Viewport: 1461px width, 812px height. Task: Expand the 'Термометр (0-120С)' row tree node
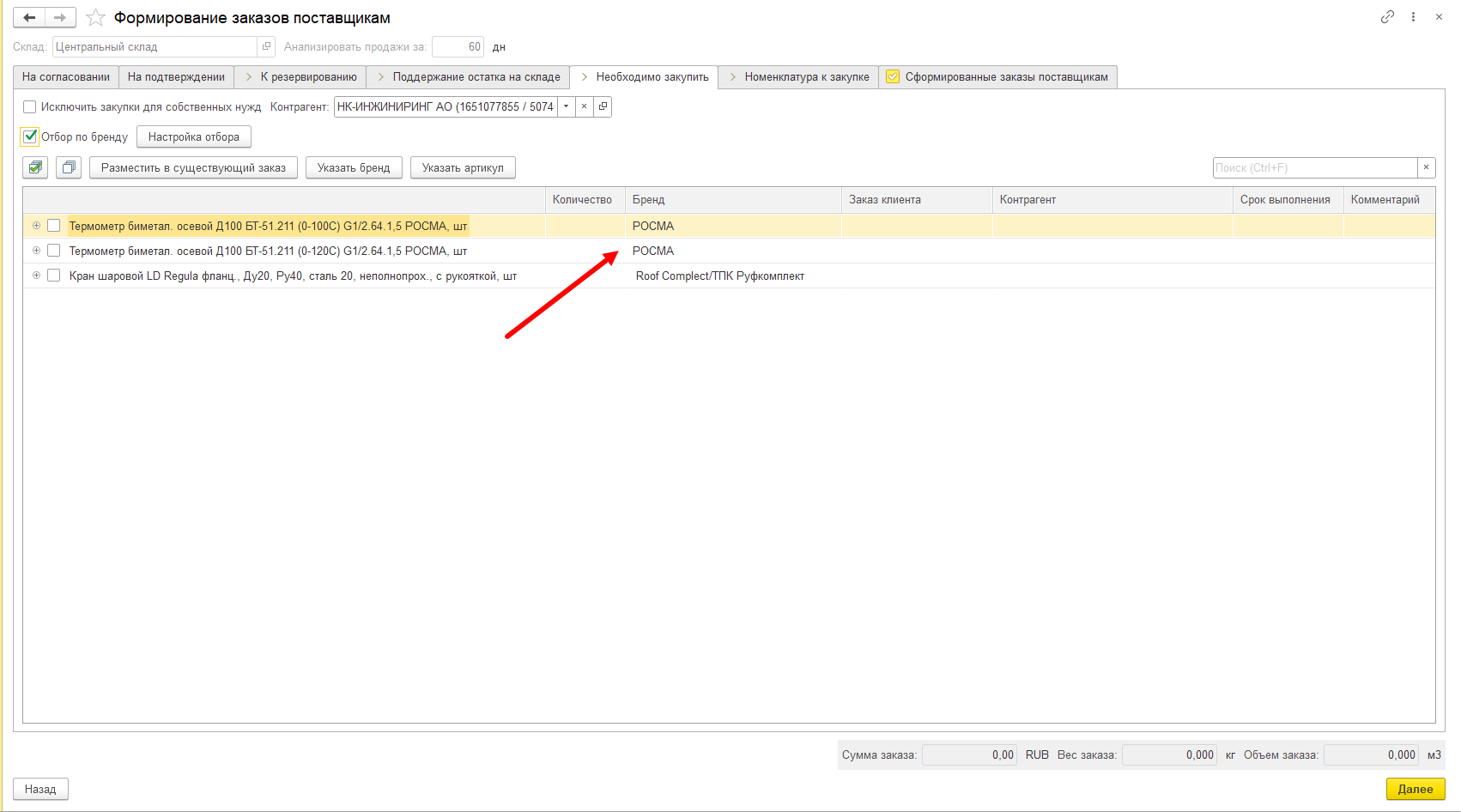pos(36,251)
